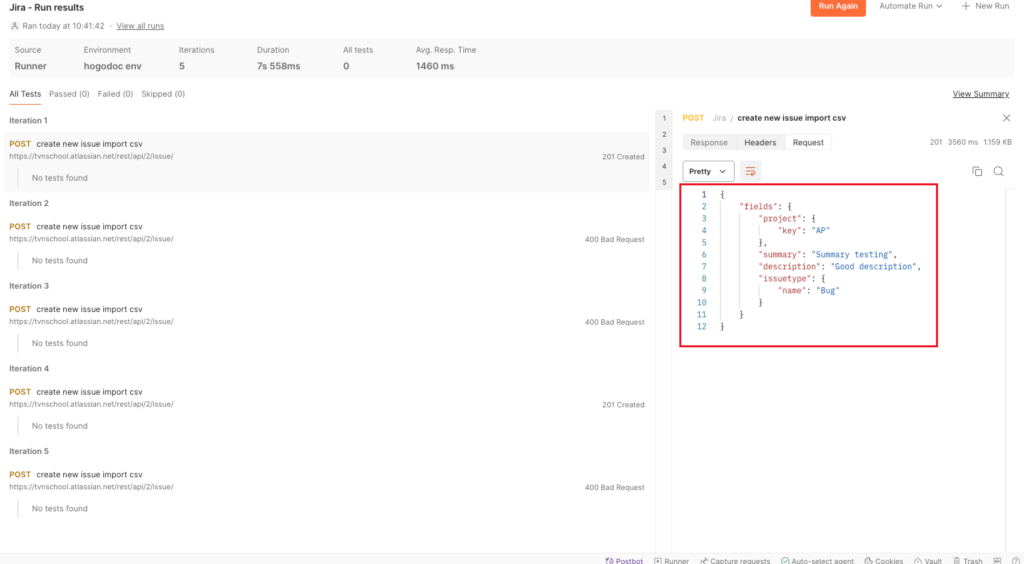The image size is (1024, 564).
Task: Switch to the Skipped (0) tab
Action: [163, 94]
